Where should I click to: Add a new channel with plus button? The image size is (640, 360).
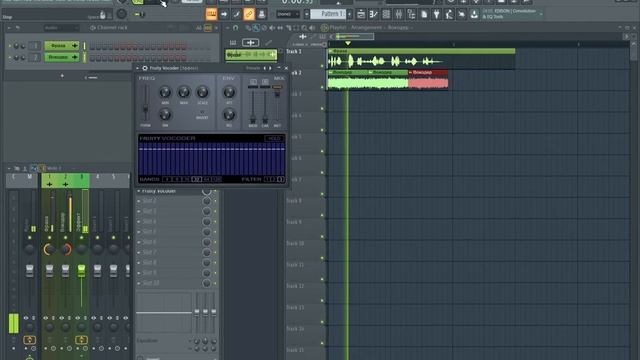coord(62,76)
